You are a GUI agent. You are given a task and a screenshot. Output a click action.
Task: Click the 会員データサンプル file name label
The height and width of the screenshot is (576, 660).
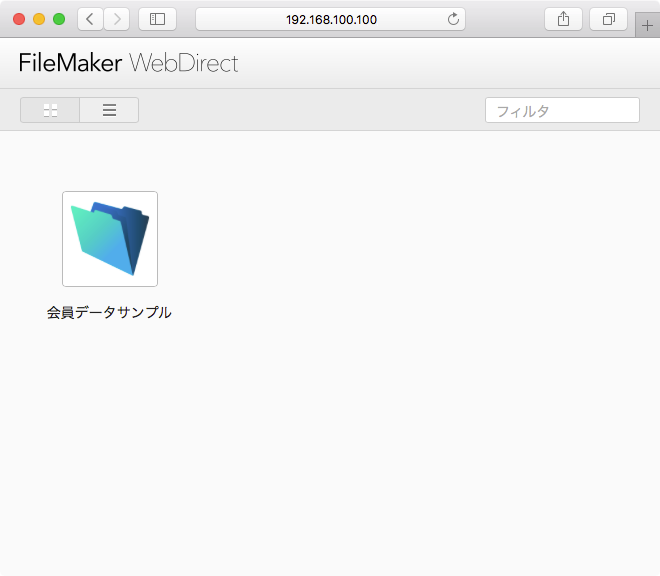click(x=109, y=312)
